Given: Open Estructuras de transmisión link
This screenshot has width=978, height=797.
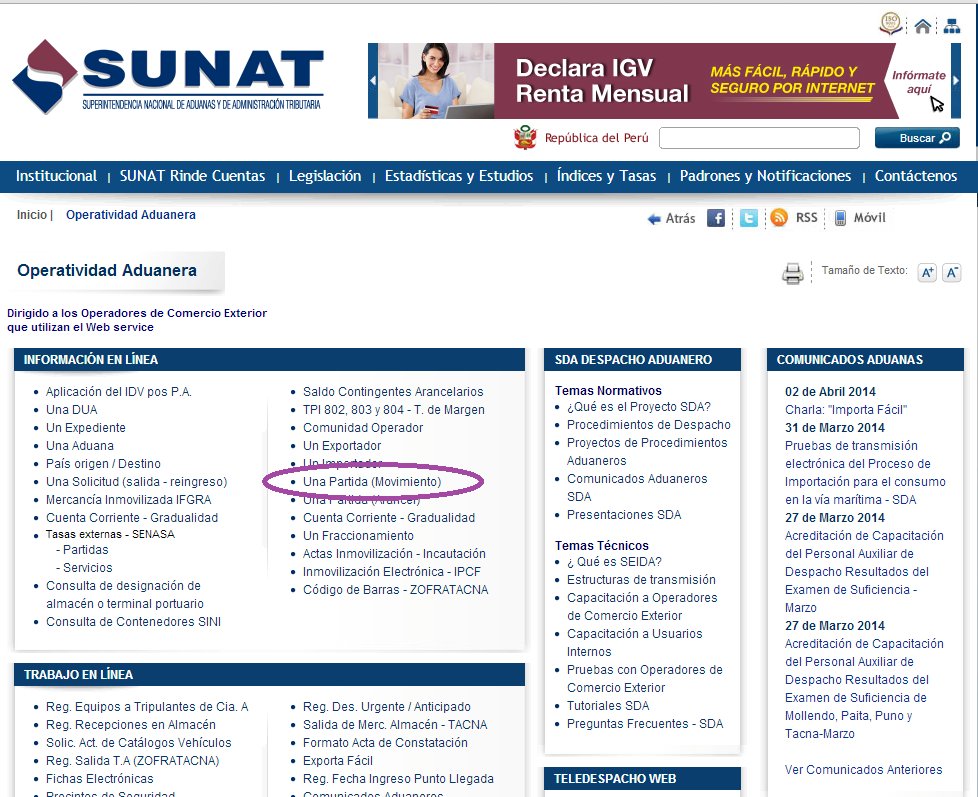Looking at the screenshot, I should click(641, 579).
